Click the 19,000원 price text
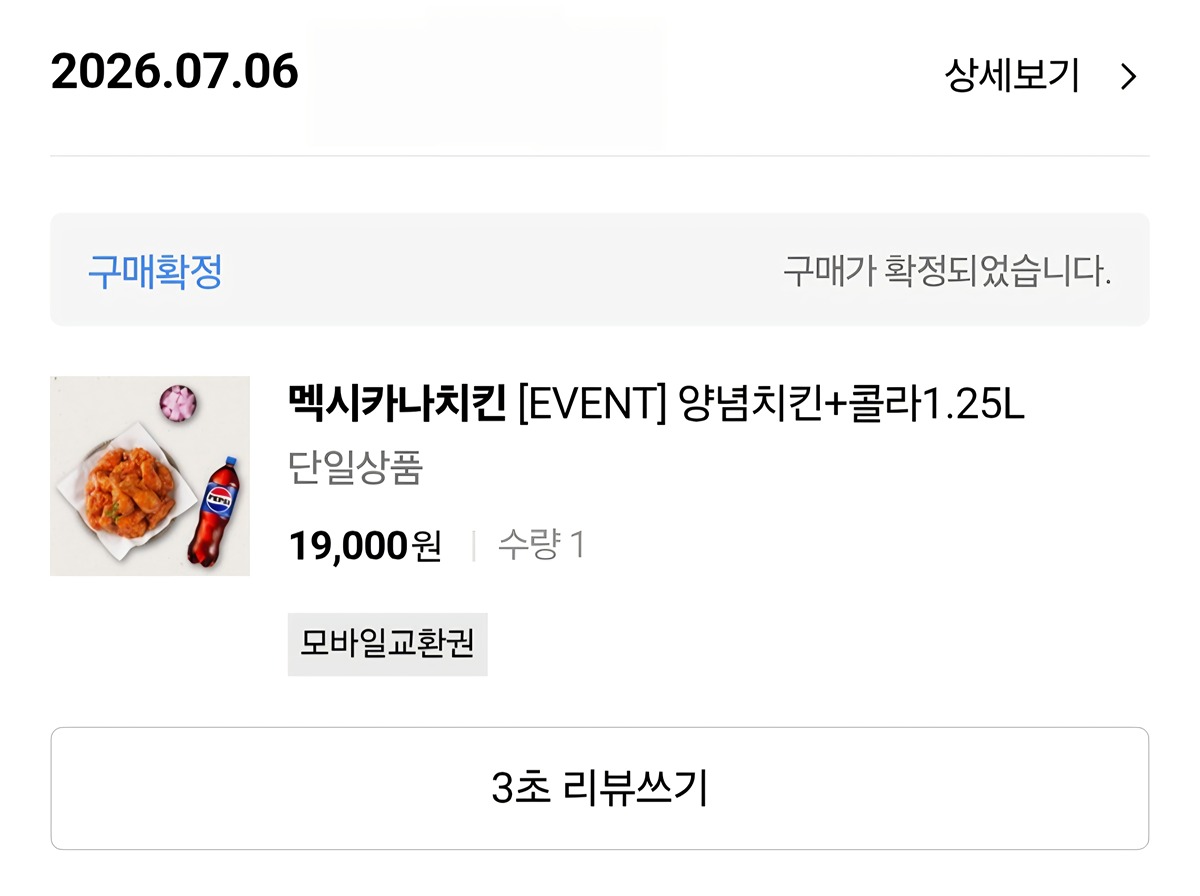 tap(365, 546)
